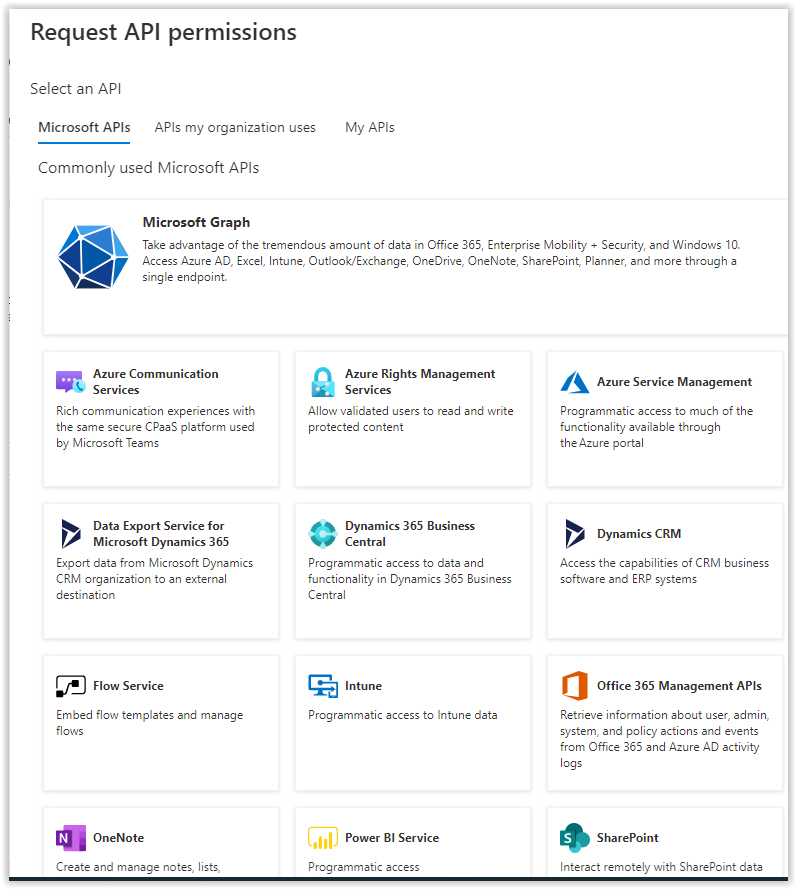Open the Power BI Service title
The width and height of the screenshot is (796, 889).
click(392, 838)
